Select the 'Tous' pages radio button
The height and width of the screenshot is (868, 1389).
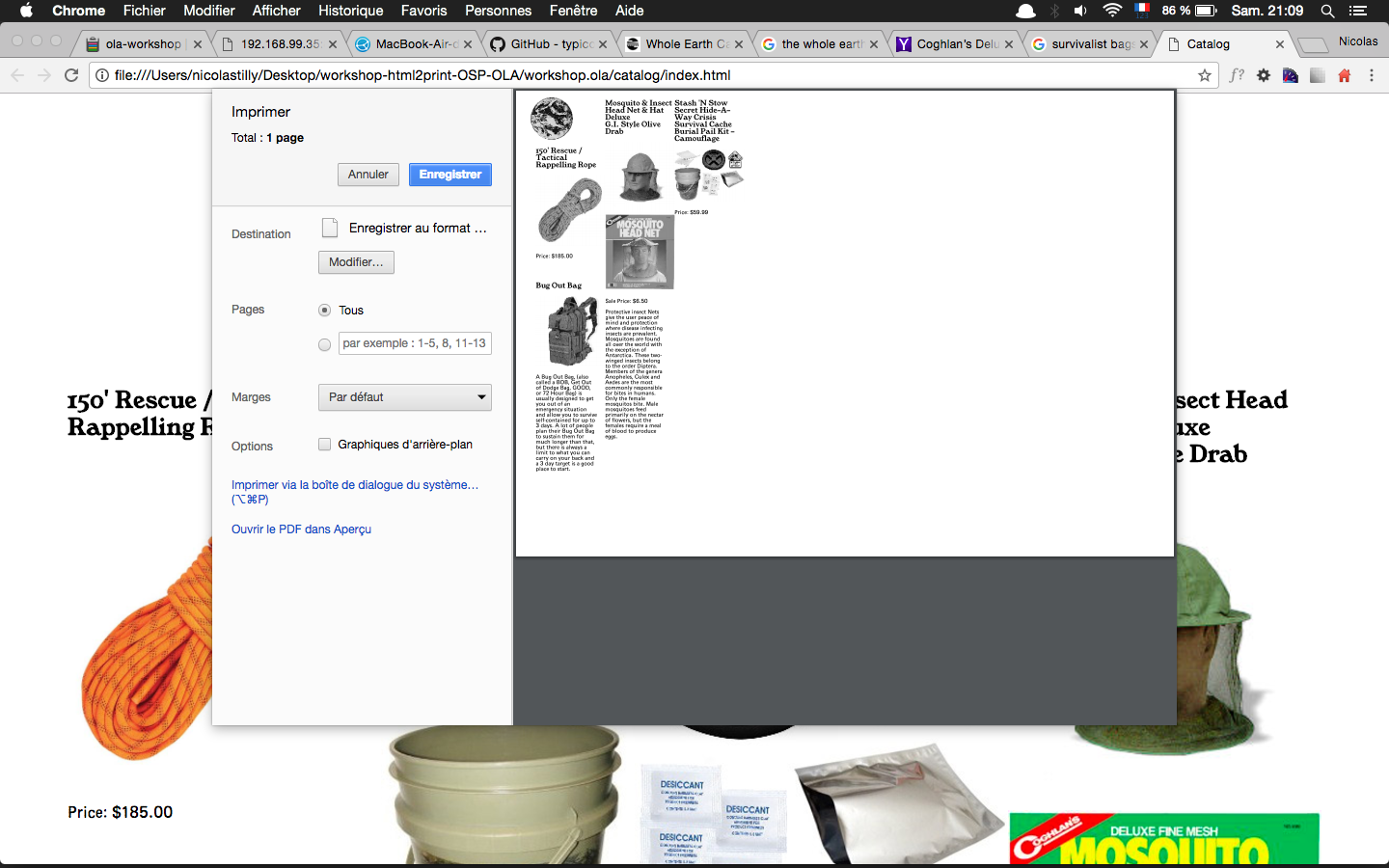tap(324, 311)
